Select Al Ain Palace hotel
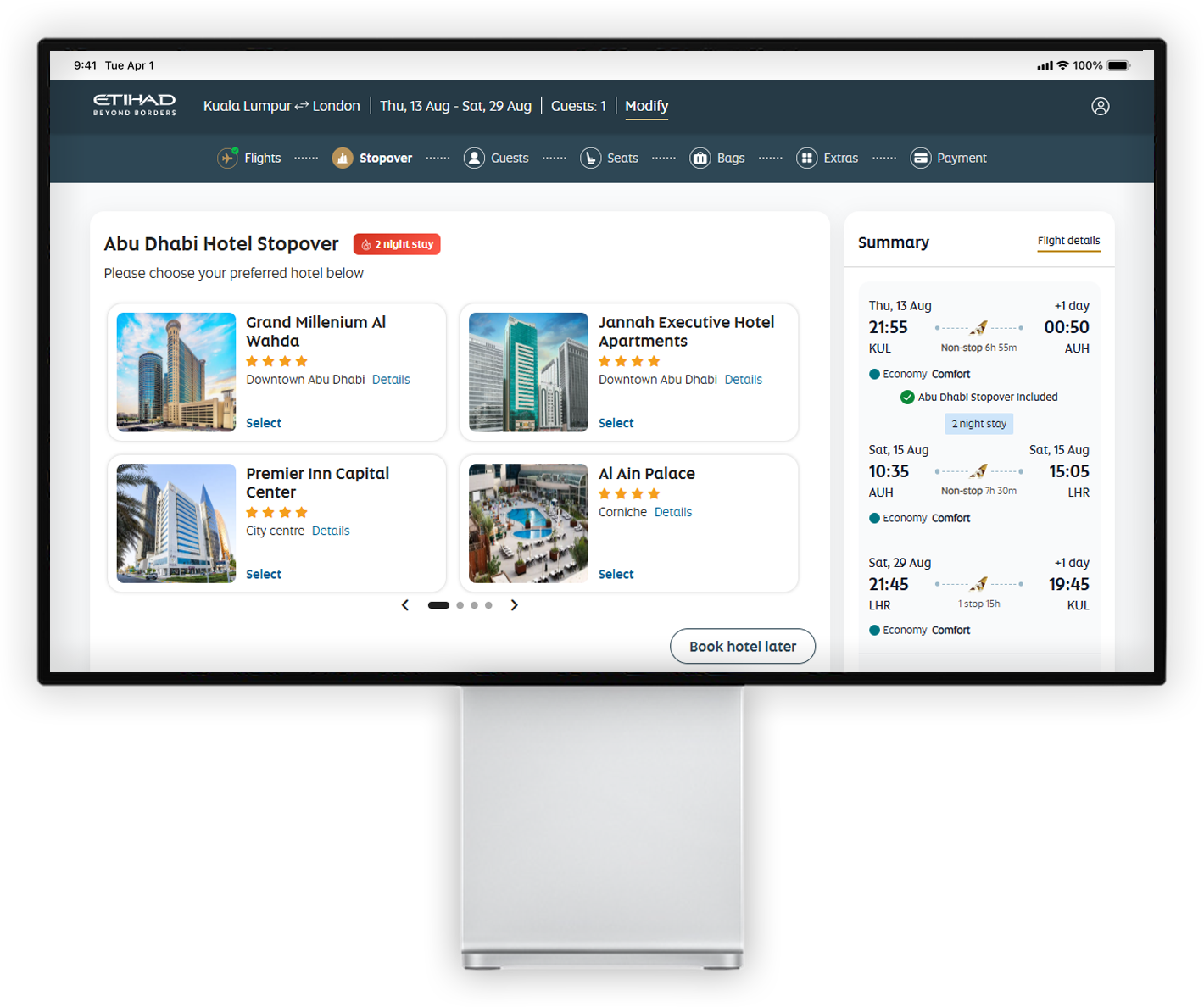This screenshot has width=1204, height=1007. (x=616, y=574)
